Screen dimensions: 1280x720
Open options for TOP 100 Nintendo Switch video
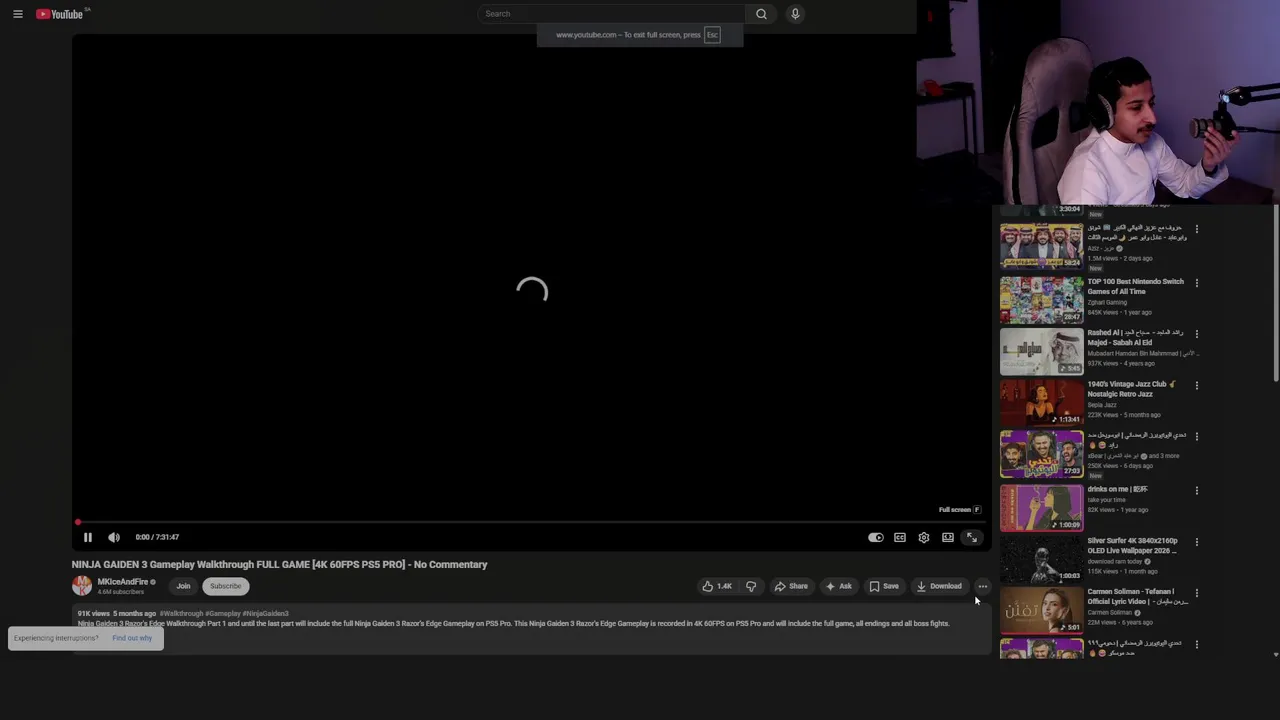(x=1196, y=283)
